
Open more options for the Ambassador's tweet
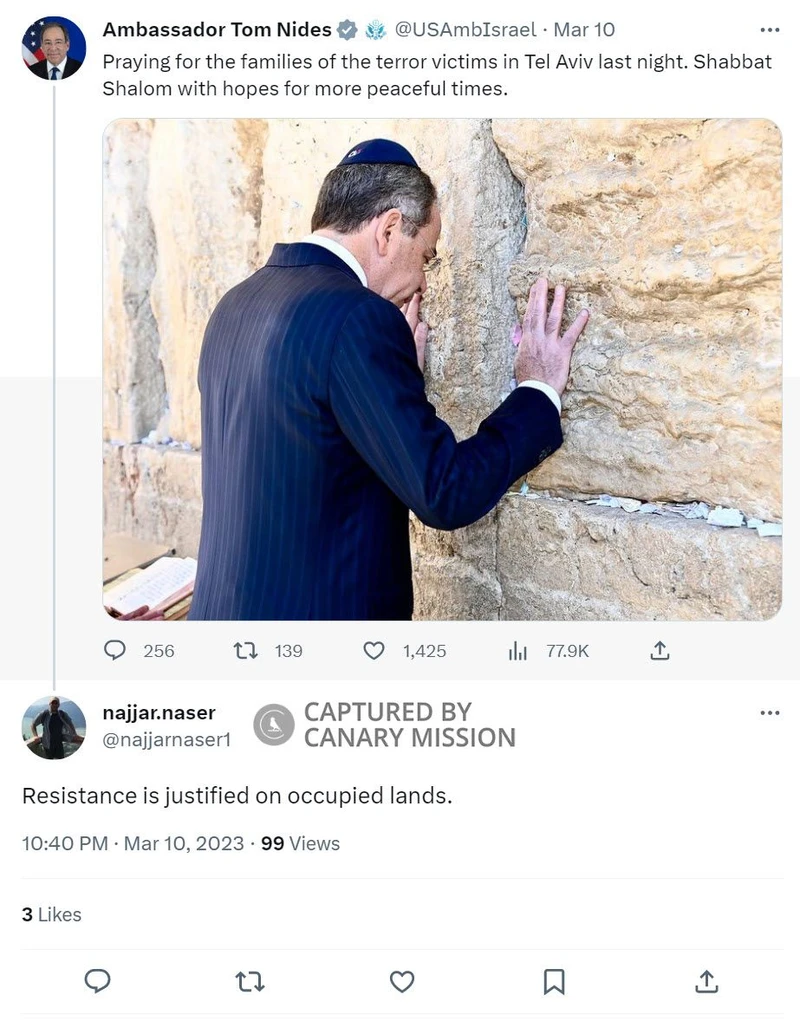[x=769, y=29]
